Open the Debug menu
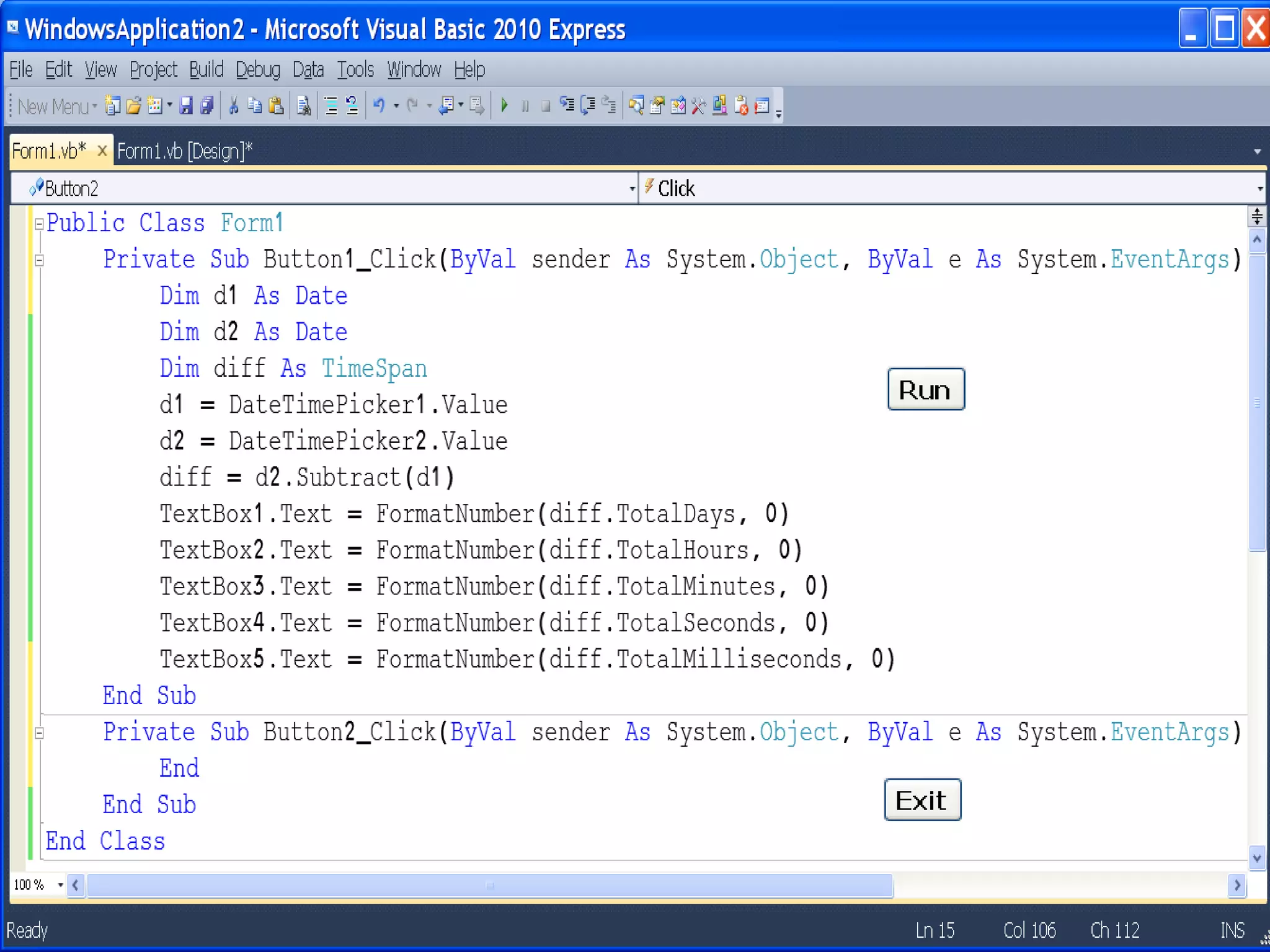The image size is (1270, 952). click(x=258, y=69)
